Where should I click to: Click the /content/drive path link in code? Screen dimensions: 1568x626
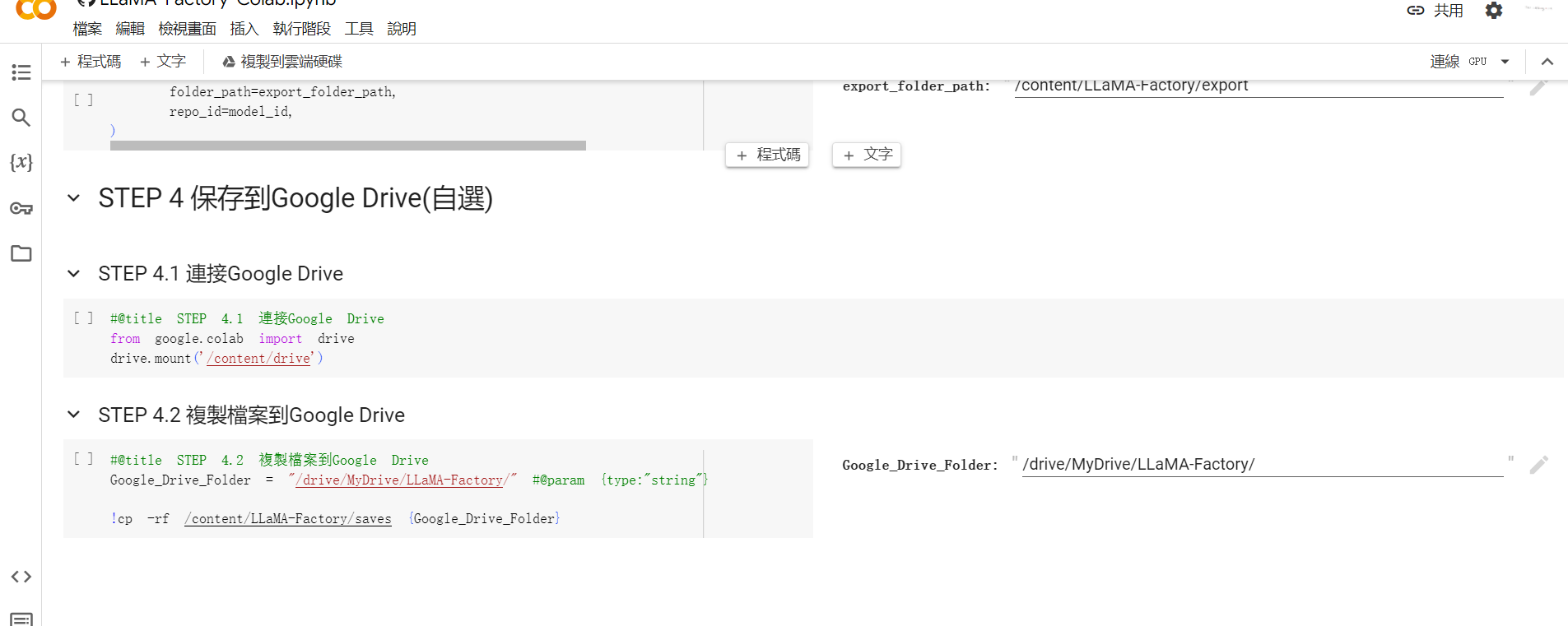pos(258,359)
